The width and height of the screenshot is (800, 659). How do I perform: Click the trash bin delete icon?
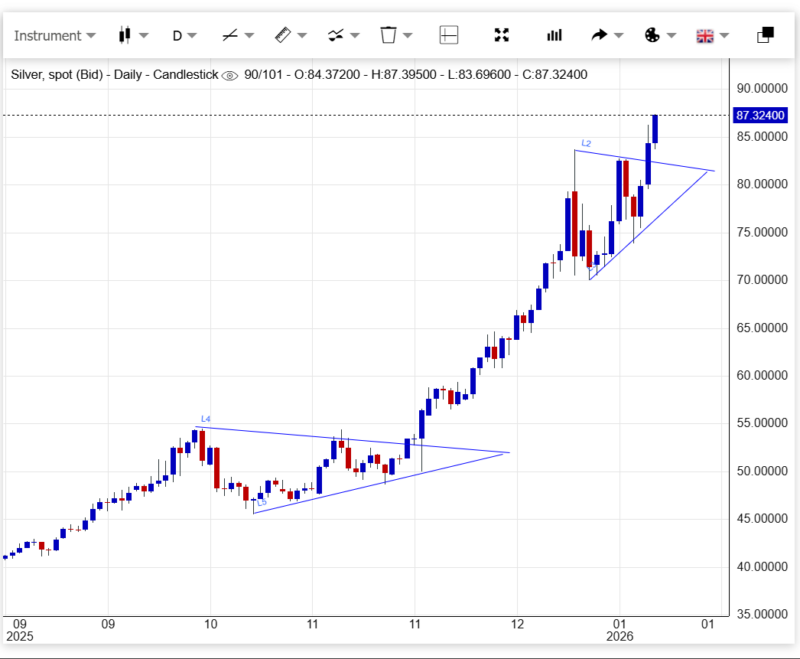pyautogui.click(x=388, y=35)
